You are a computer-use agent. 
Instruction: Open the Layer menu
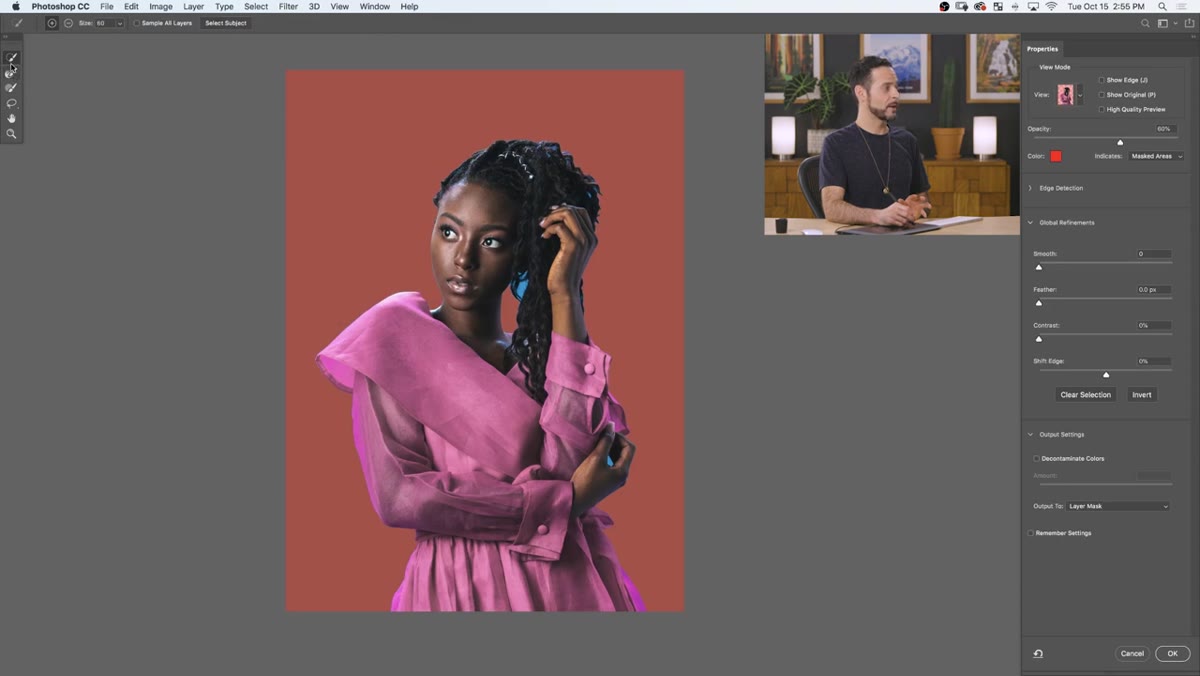click(x=194, y=6)
